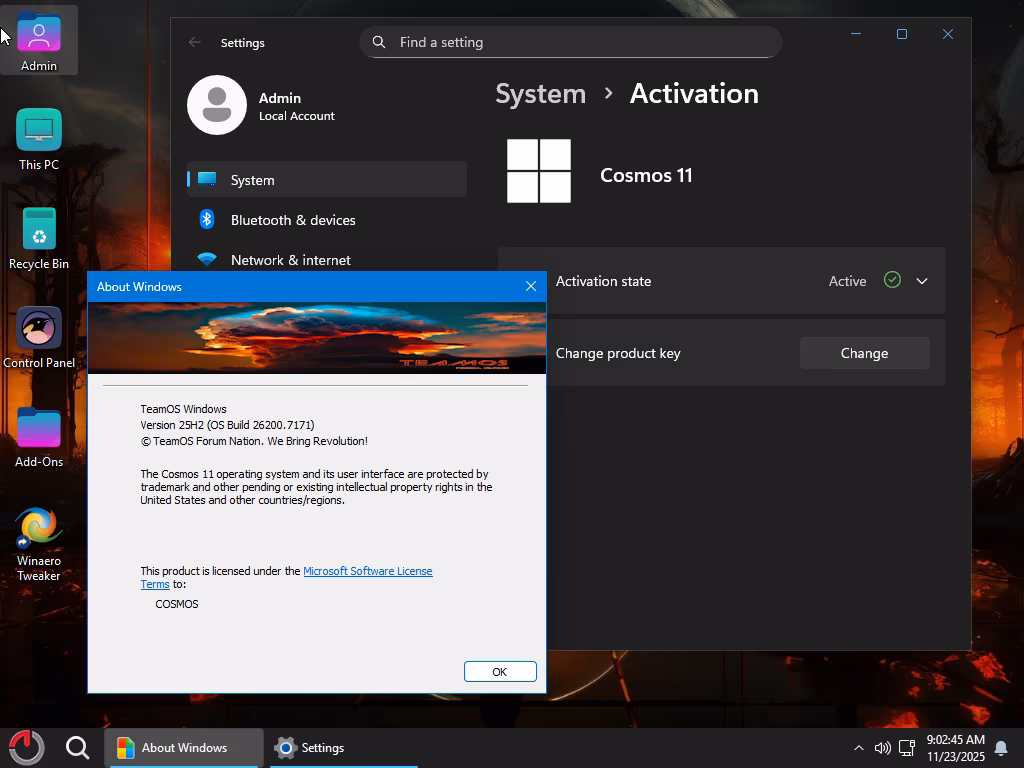Image resolution: width=1024 pixels, height=768 pixels.
Task: Click the Start power-style button on taskbar
Action: [27, 747]
